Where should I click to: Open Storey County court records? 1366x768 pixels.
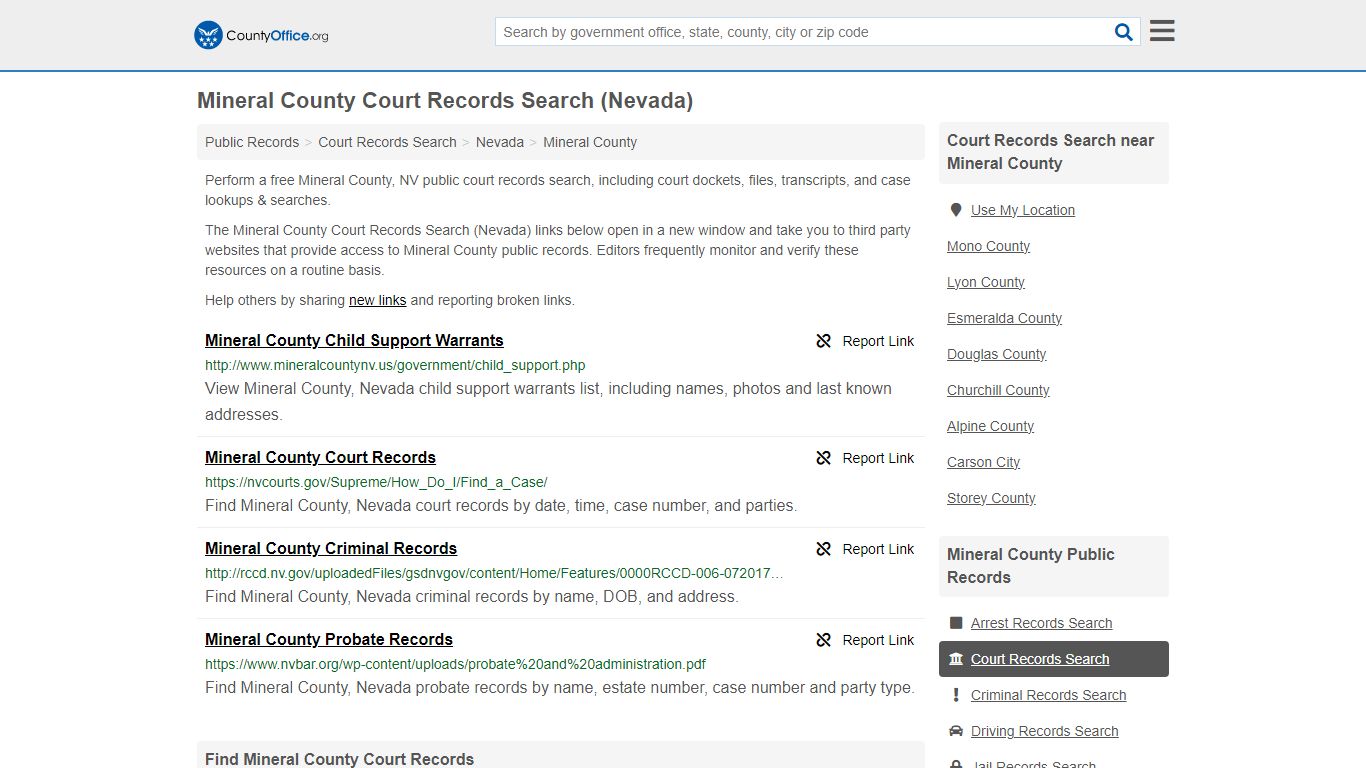pos(991,498)
